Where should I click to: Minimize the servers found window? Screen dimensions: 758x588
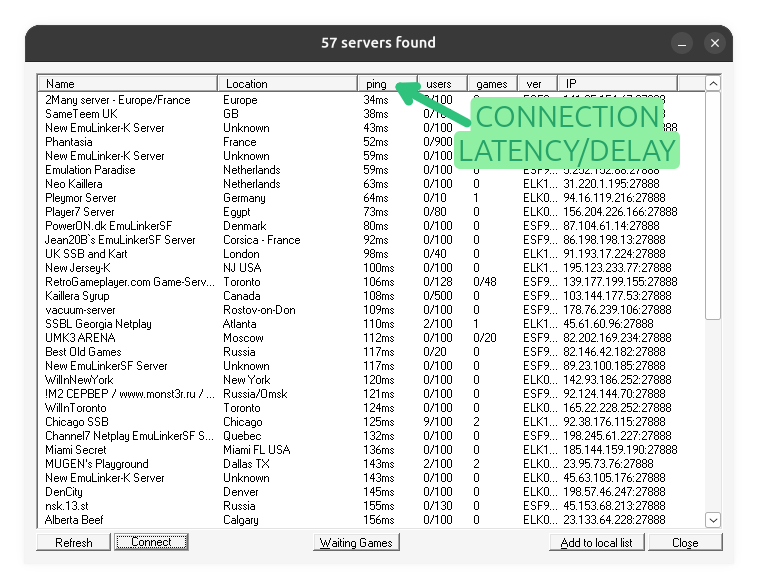682,44
